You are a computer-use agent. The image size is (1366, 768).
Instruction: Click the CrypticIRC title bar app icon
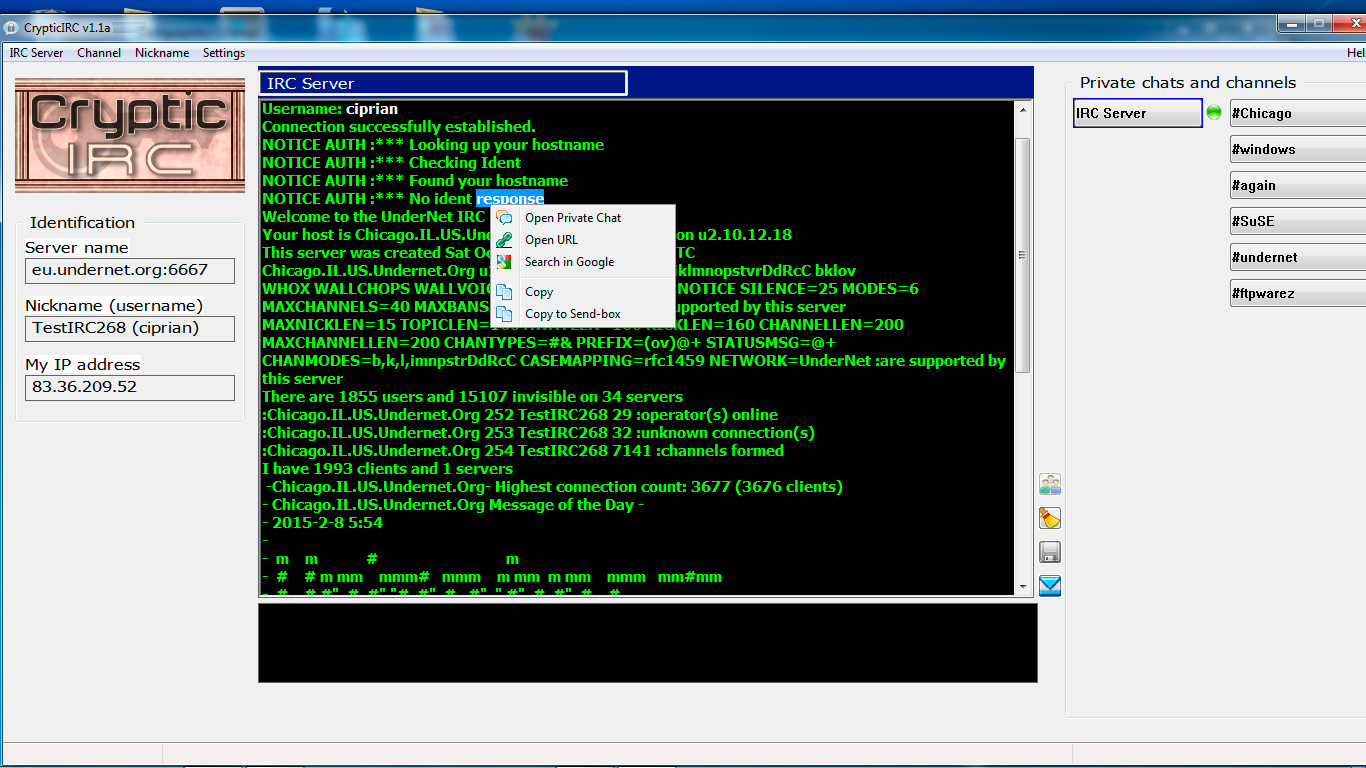click(x=11, y=28)
